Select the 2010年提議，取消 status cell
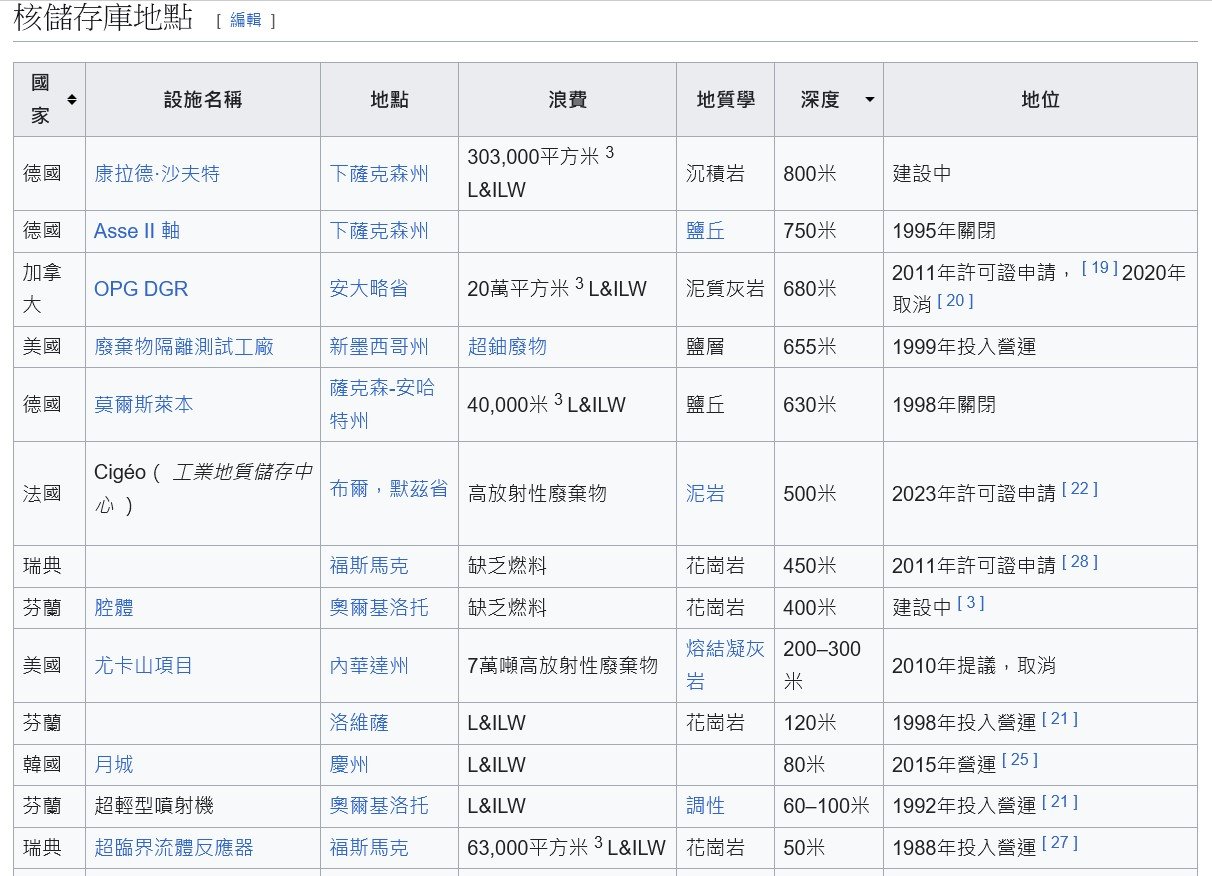This screenshot has height=876, width=1212. (1040, 666)
